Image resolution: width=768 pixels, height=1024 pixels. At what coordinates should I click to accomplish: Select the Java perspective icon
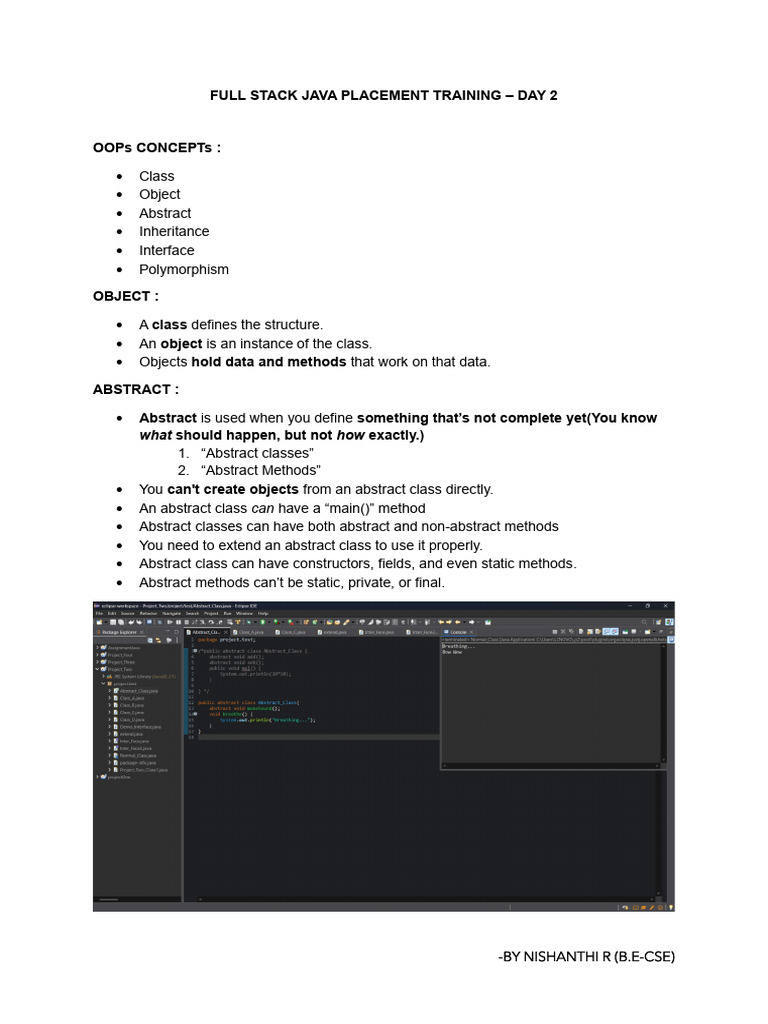tap(669, 622)
